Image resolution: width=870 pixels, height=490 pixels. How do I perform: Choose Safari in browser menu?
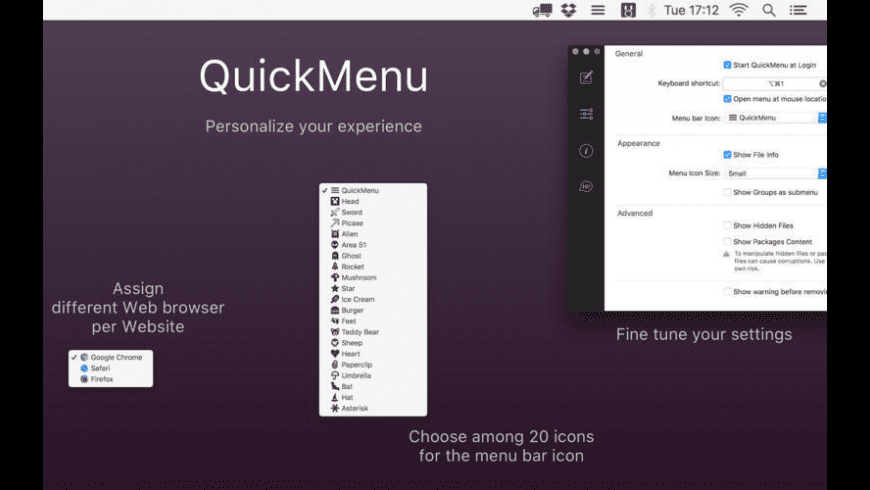click(110, 368)
